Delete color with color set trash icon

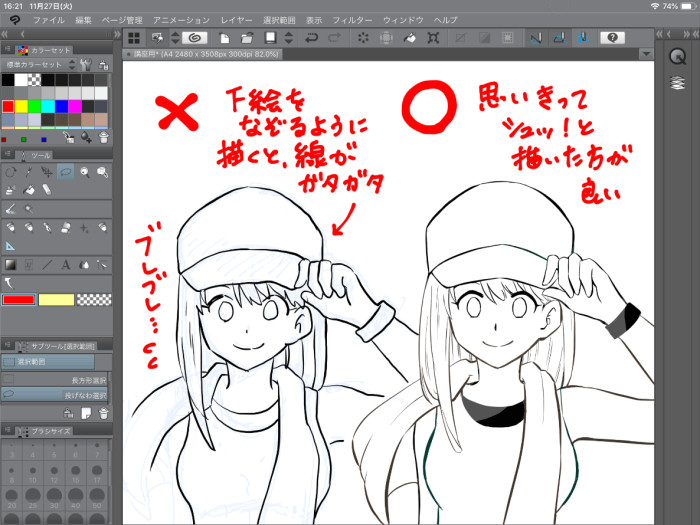tap(104, 138)
